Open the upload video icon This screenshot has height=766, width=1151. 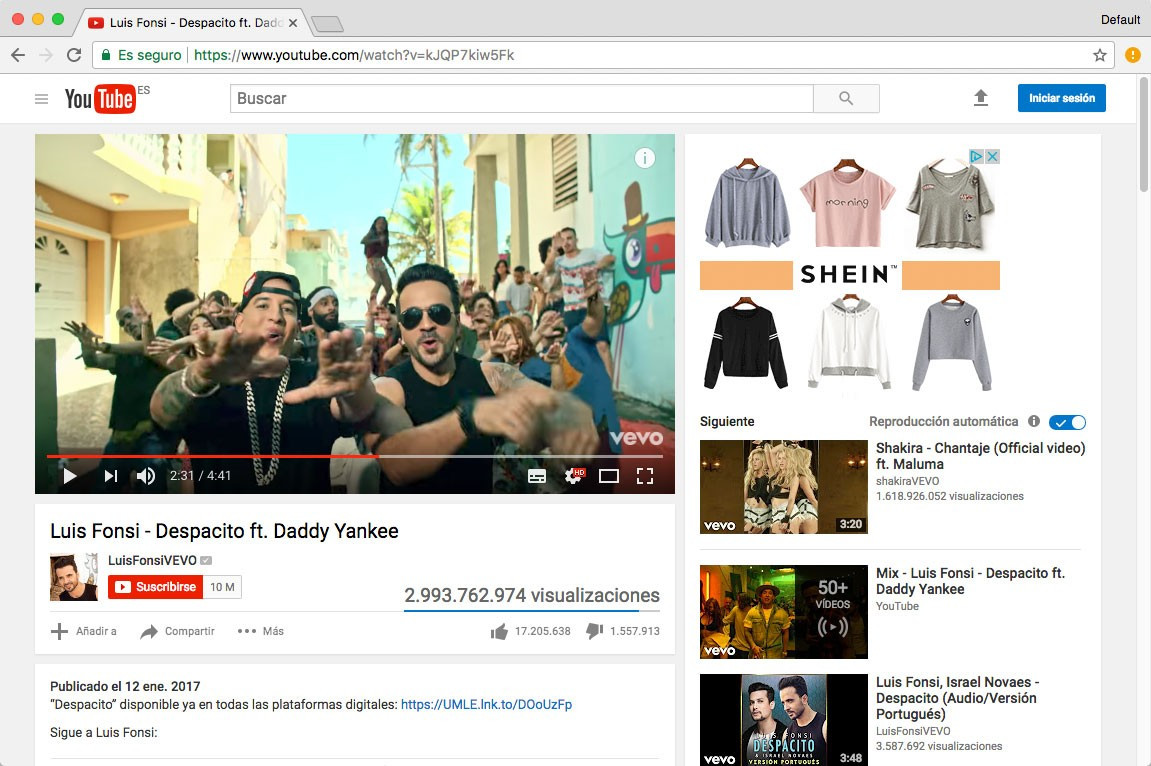click(981, 98)
